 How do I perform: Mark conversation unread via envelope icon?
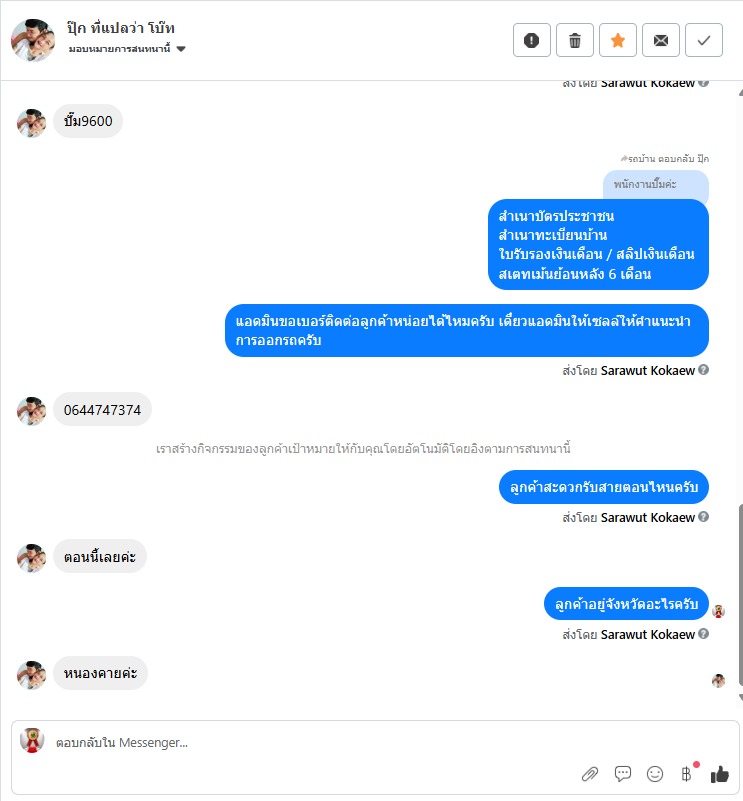(x=660, y=40)
